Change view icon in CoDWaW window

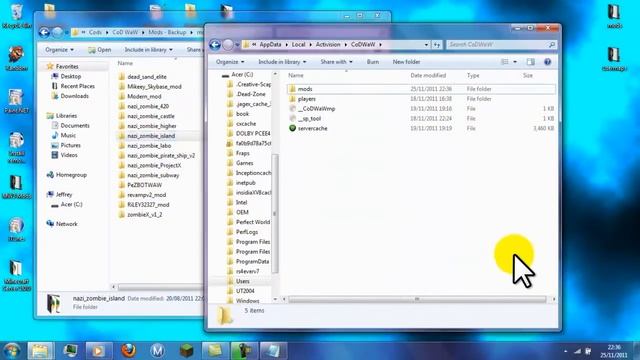pos(505,62)
